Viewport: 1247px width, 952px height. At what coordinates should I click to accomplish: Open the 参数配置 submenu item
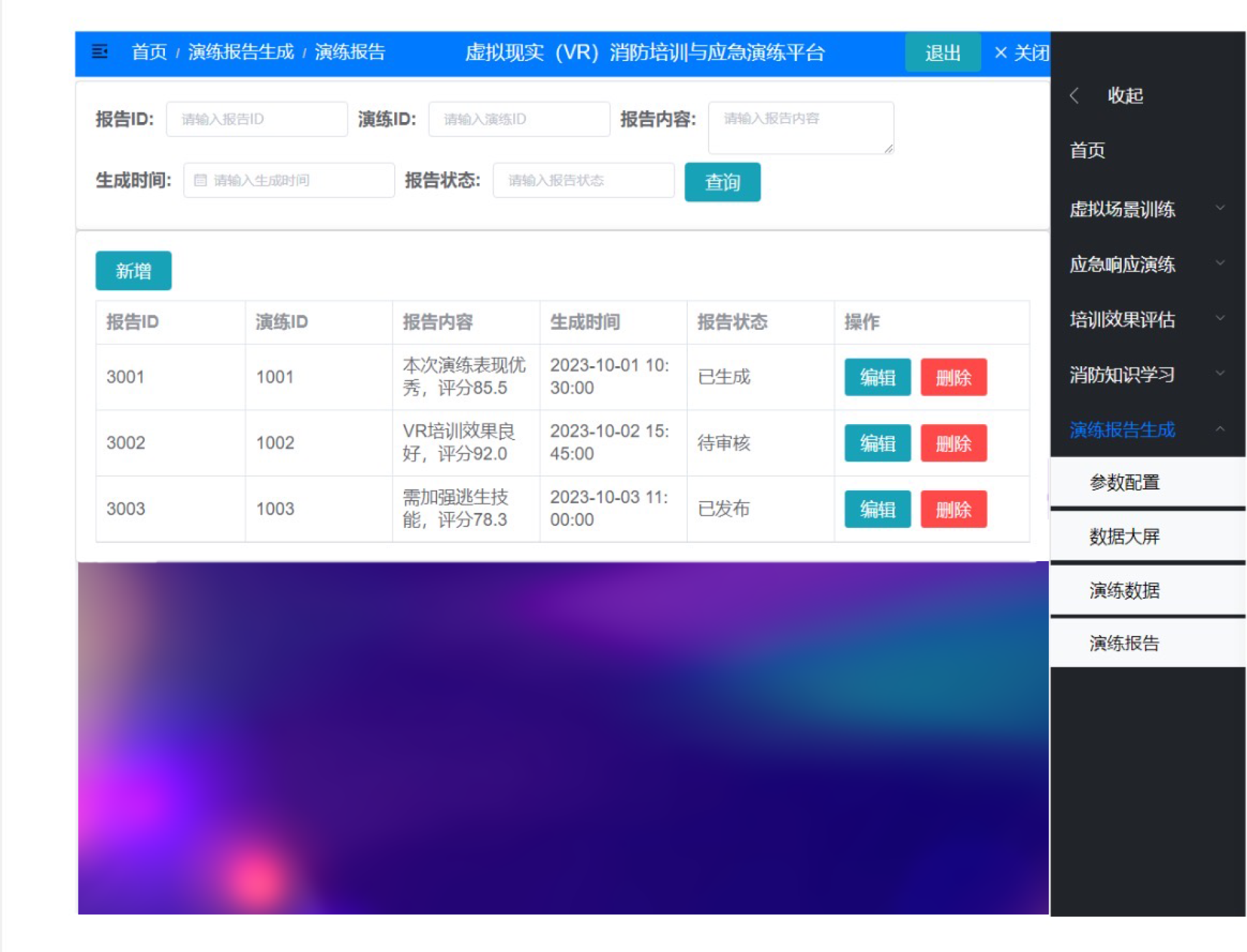pos(1124,482)
